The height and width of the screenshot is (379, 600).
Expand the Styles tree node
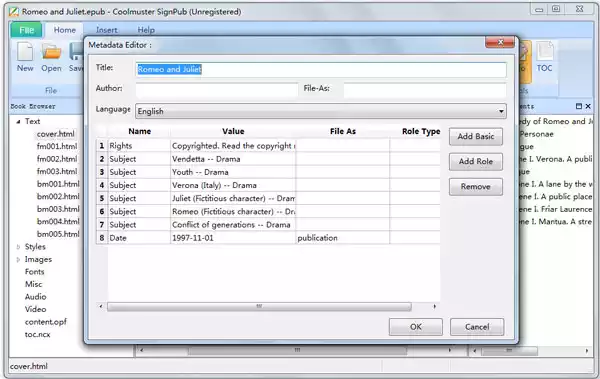[x=18, y=247]
